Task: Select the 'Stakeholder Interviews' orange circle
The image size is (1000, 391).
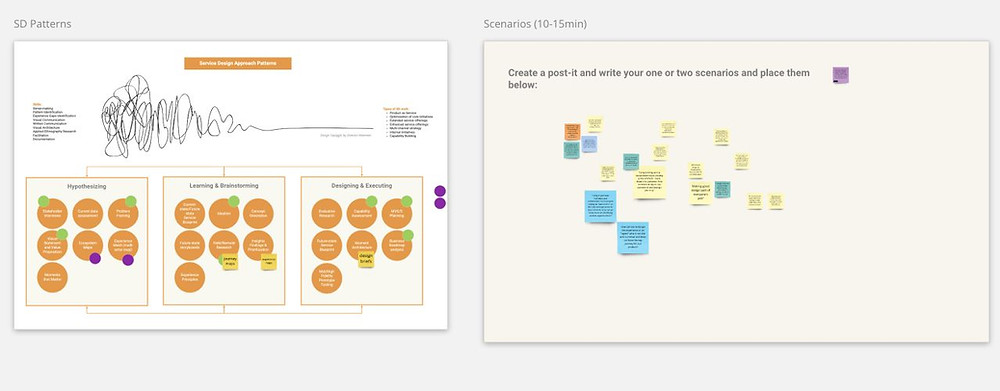Action: 52,214
